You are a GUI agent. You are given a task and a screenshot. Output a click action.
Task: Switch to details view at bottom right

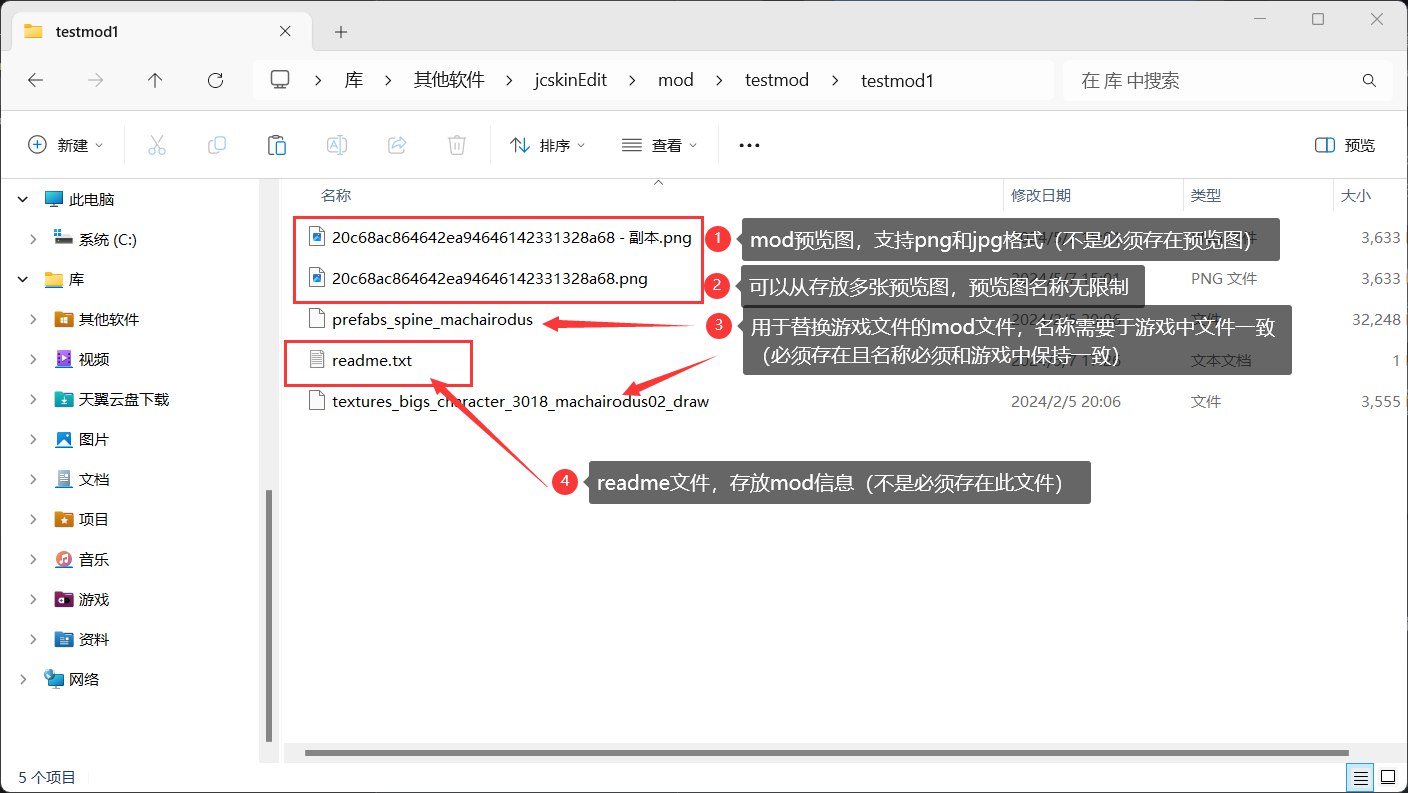(x=1360, y=777)
